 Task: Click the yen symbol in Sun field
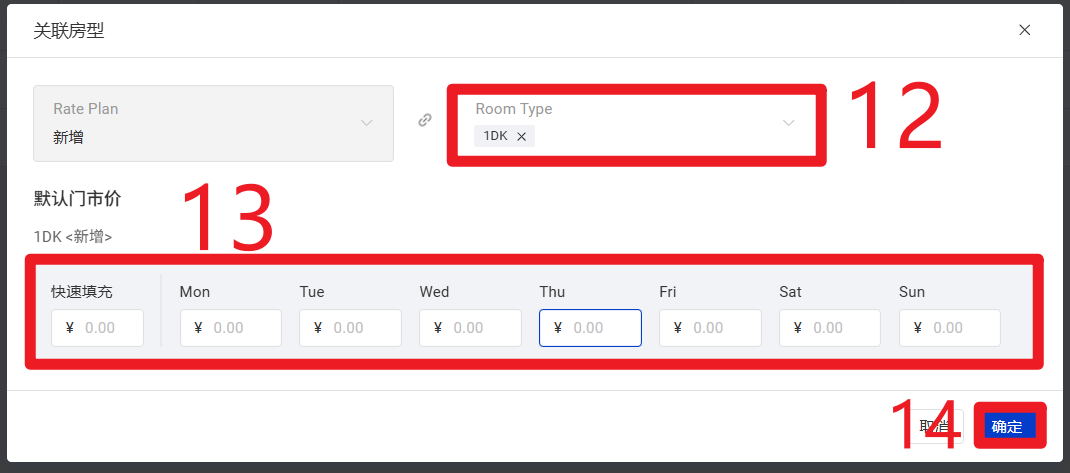tap(918, 328)
